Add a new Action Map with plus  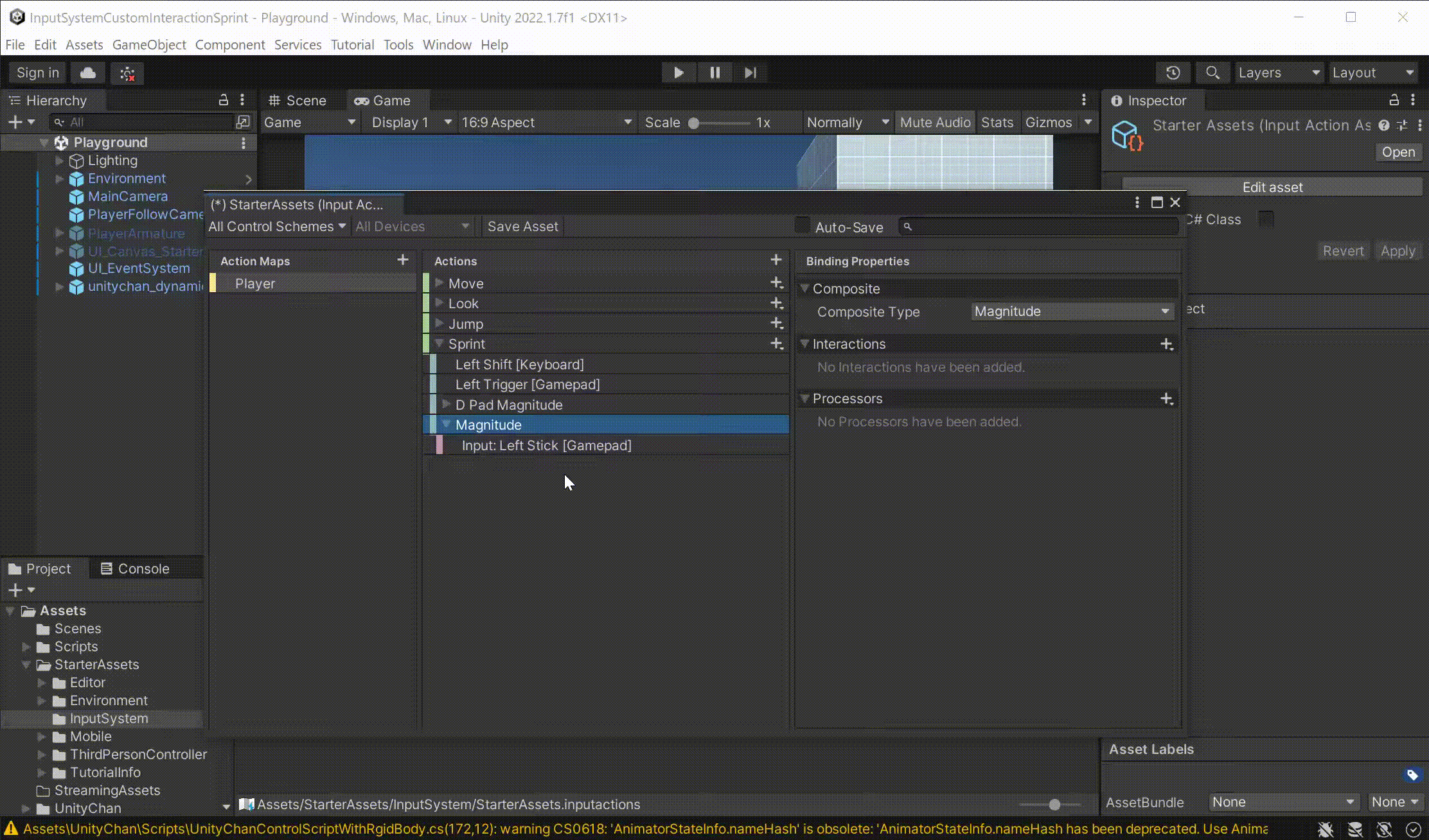coord(403,260)
